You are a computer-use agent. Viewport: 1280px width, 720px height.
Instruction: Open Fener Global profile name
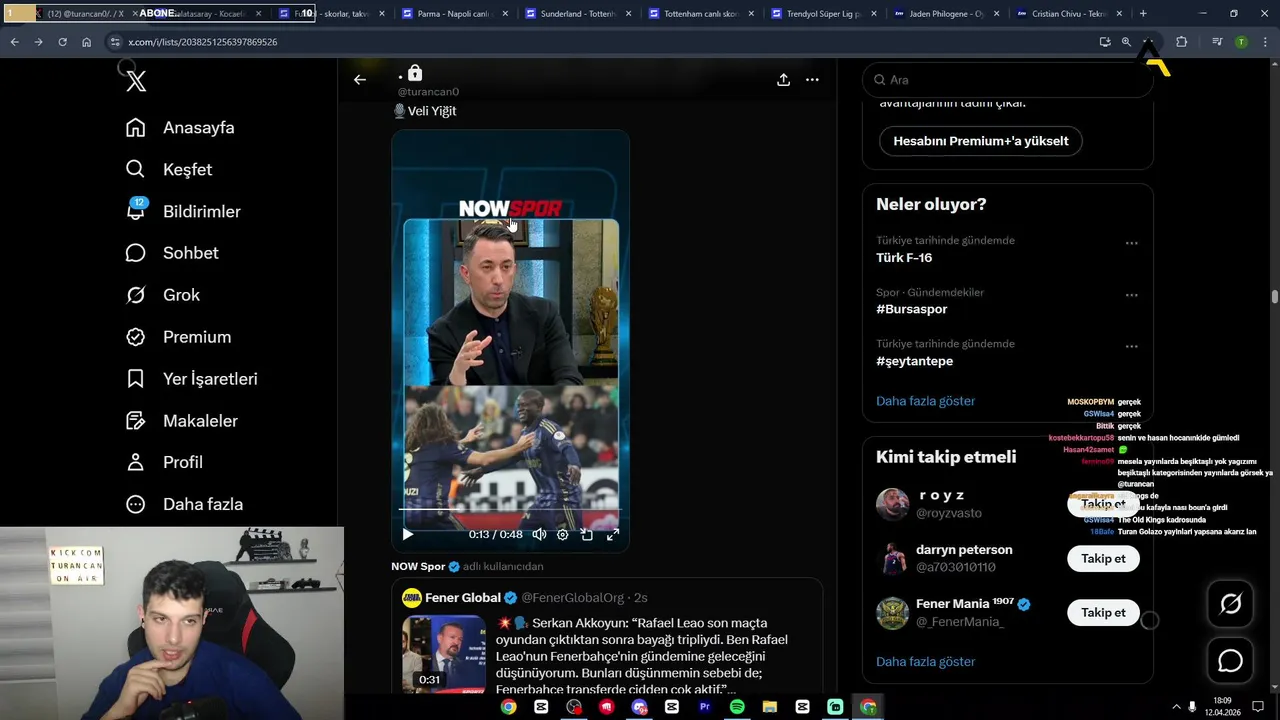click(463, 598)
